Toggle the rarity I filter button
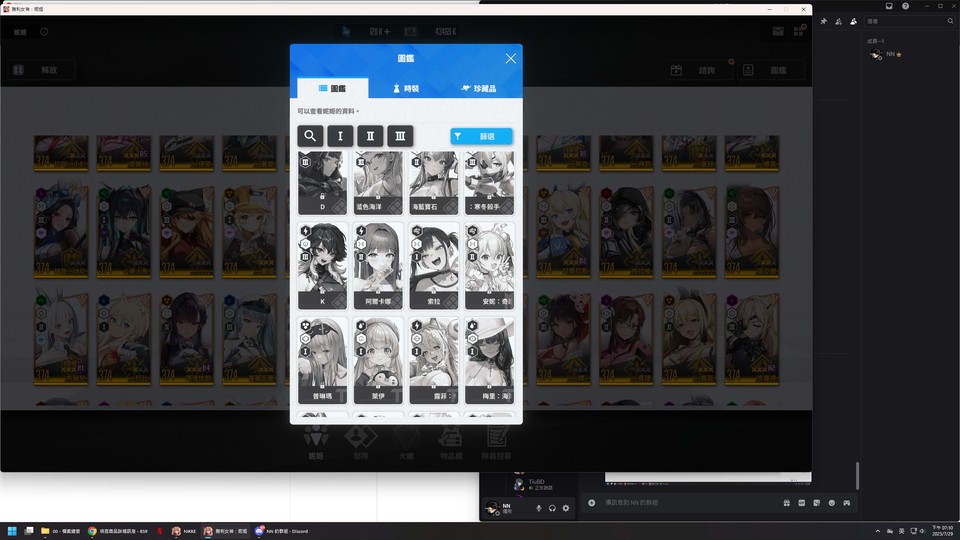The width and height of the screenshot is (960, 540). tap(340, 136)
